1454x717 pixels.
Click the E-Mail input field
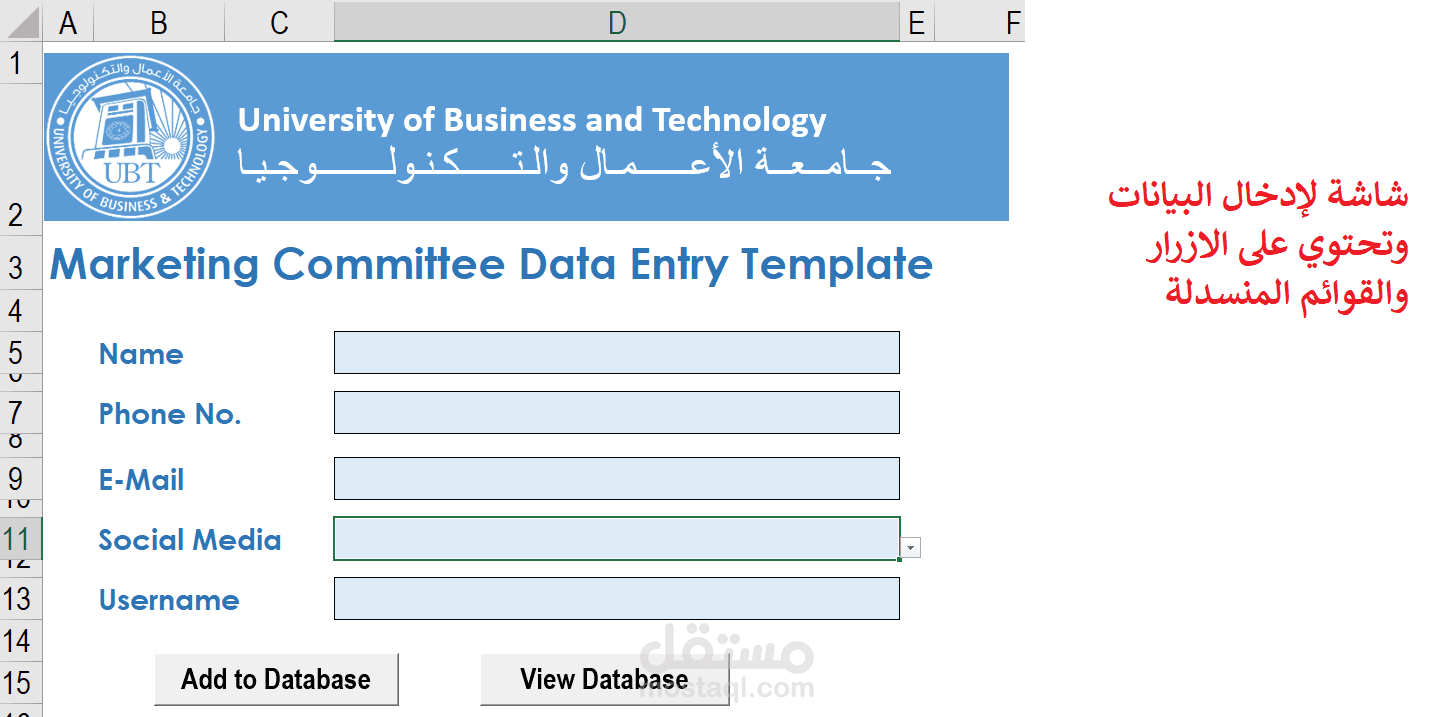(x=616, y=479)
